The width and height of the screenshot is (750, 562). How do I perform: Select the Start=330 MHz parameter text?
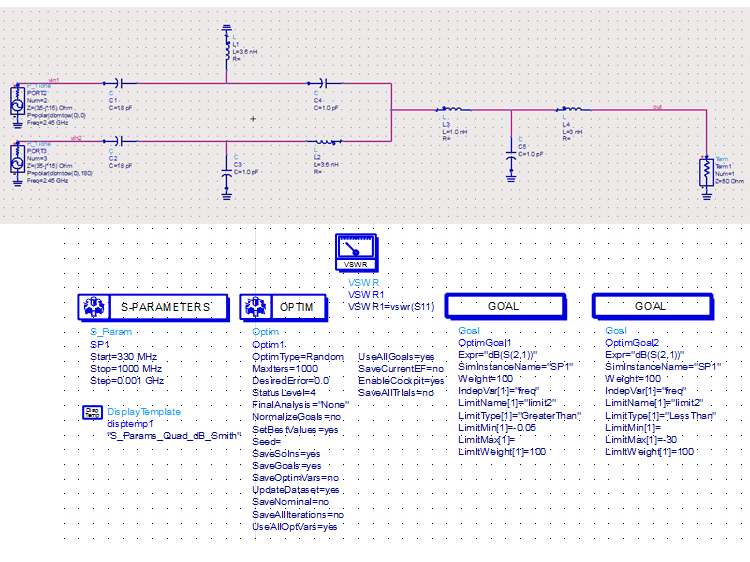[123, 357]
